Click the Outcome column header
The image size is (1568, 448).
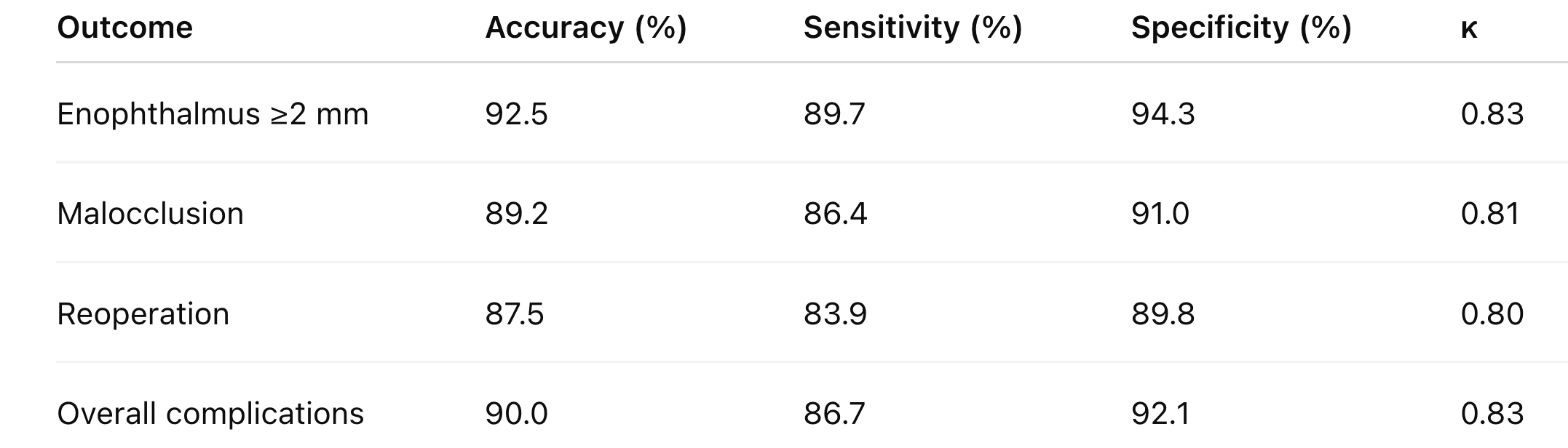(x=124, y=28)
